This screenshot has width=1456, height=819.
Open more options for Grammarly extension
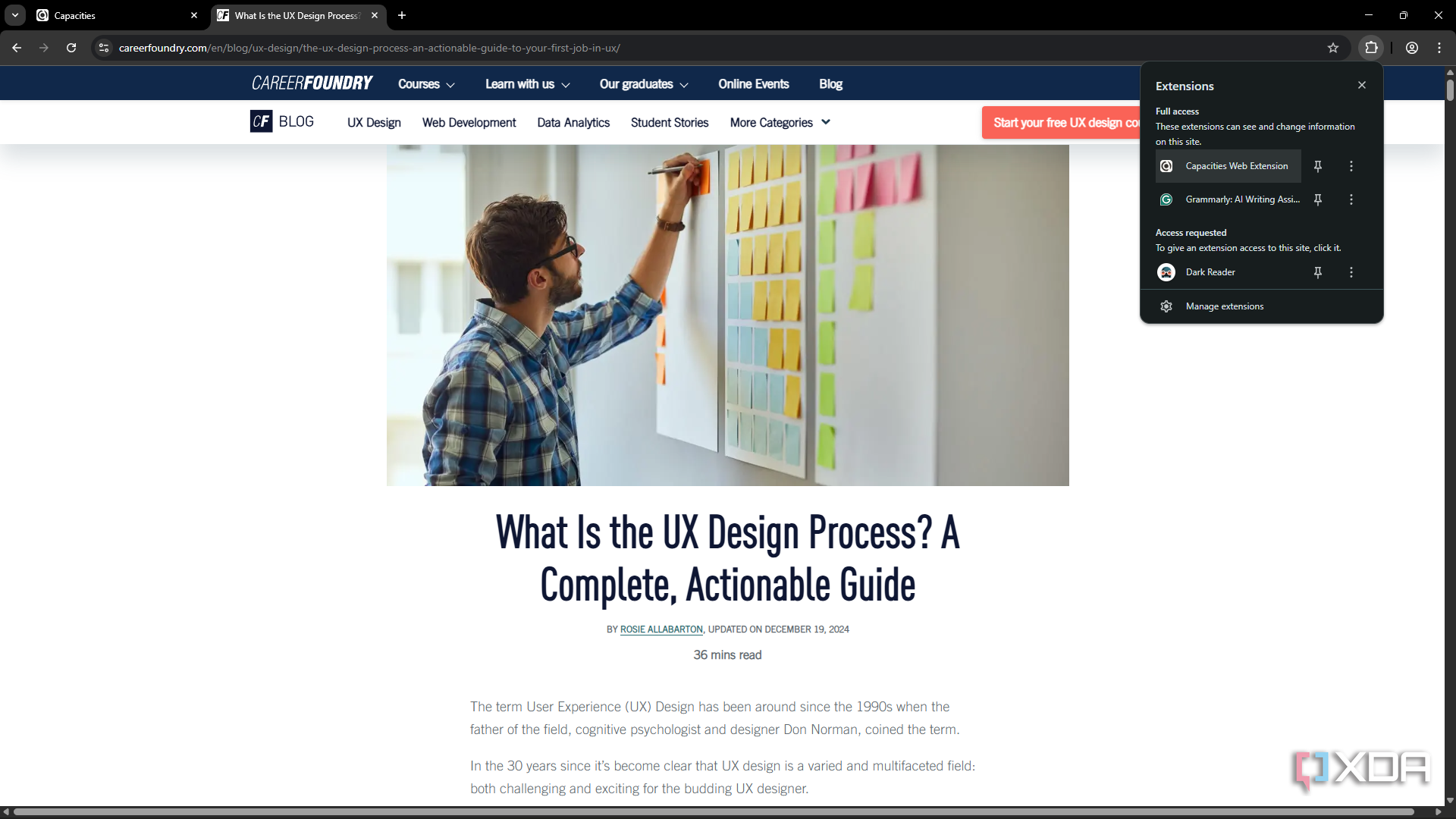[1351, 199]
